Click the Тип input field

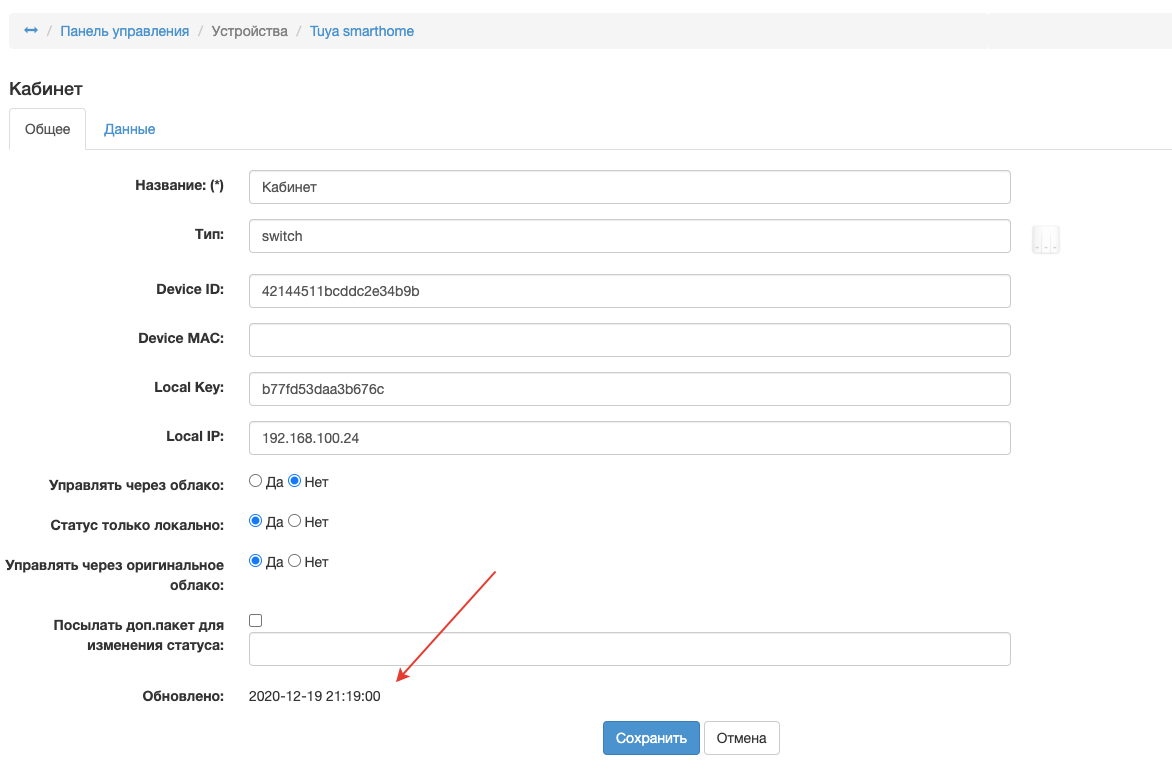pyautogui.click(x=629, y=237)
